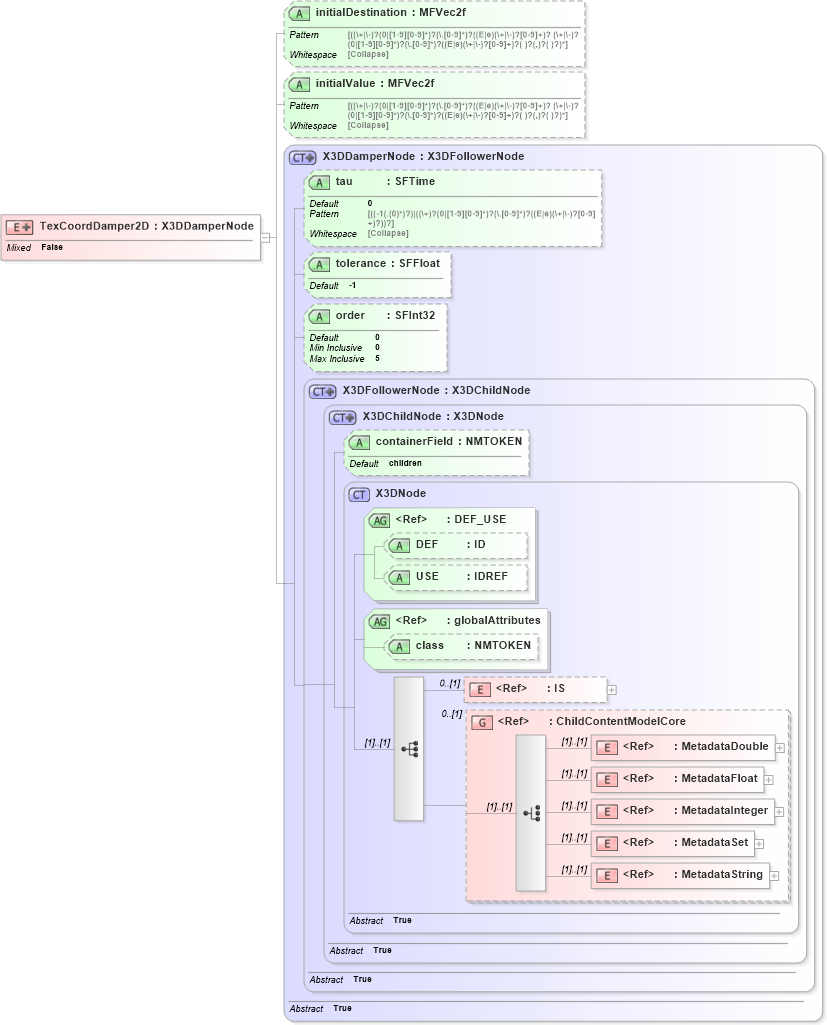Click the E icon of MetadataDouble
The width and height of the screenshot is (827, 1025).
[x=607, y=748]
